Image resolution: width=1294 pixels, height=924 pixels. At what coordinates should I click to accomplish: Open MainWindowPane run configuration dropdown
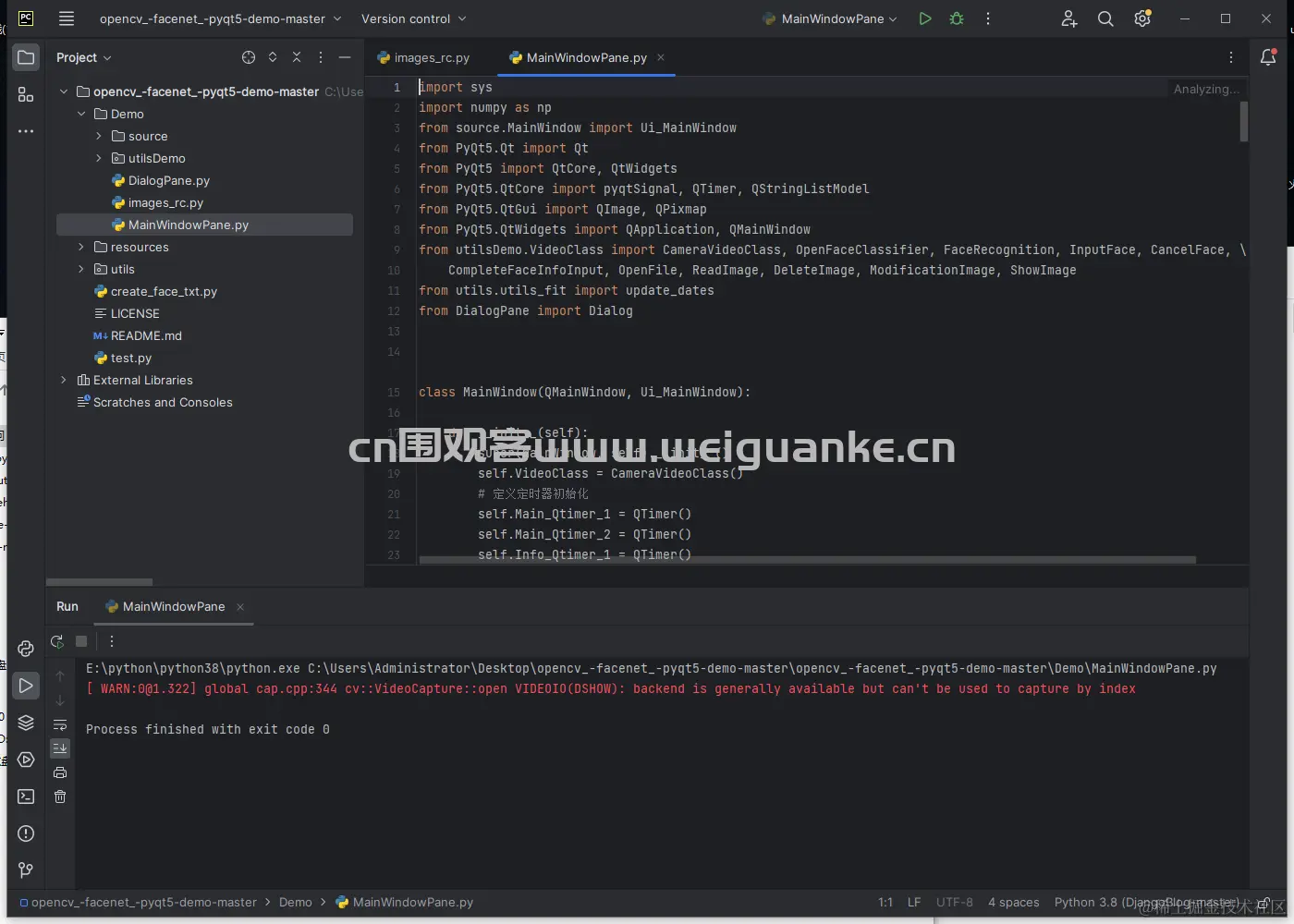(830, 18)
